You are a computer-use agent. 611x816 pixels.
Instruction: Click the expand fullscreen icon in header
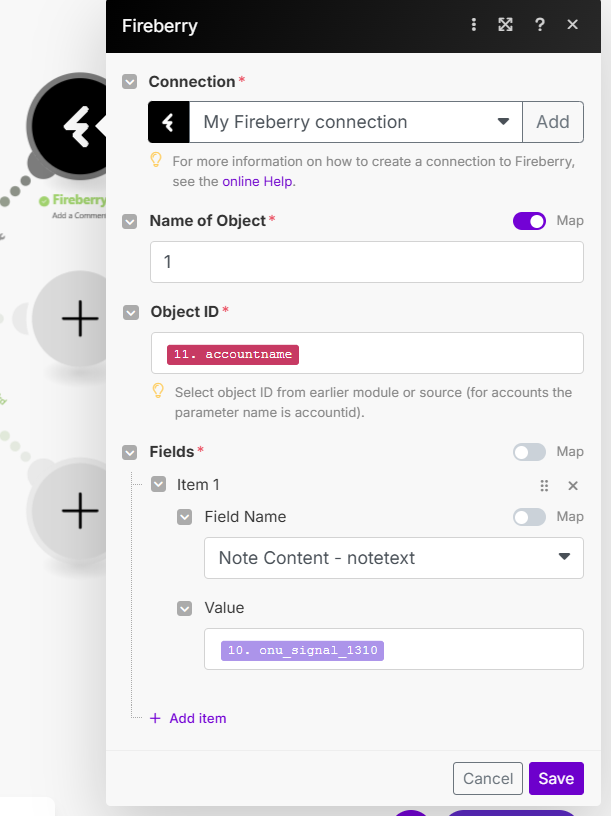(505, 24)
